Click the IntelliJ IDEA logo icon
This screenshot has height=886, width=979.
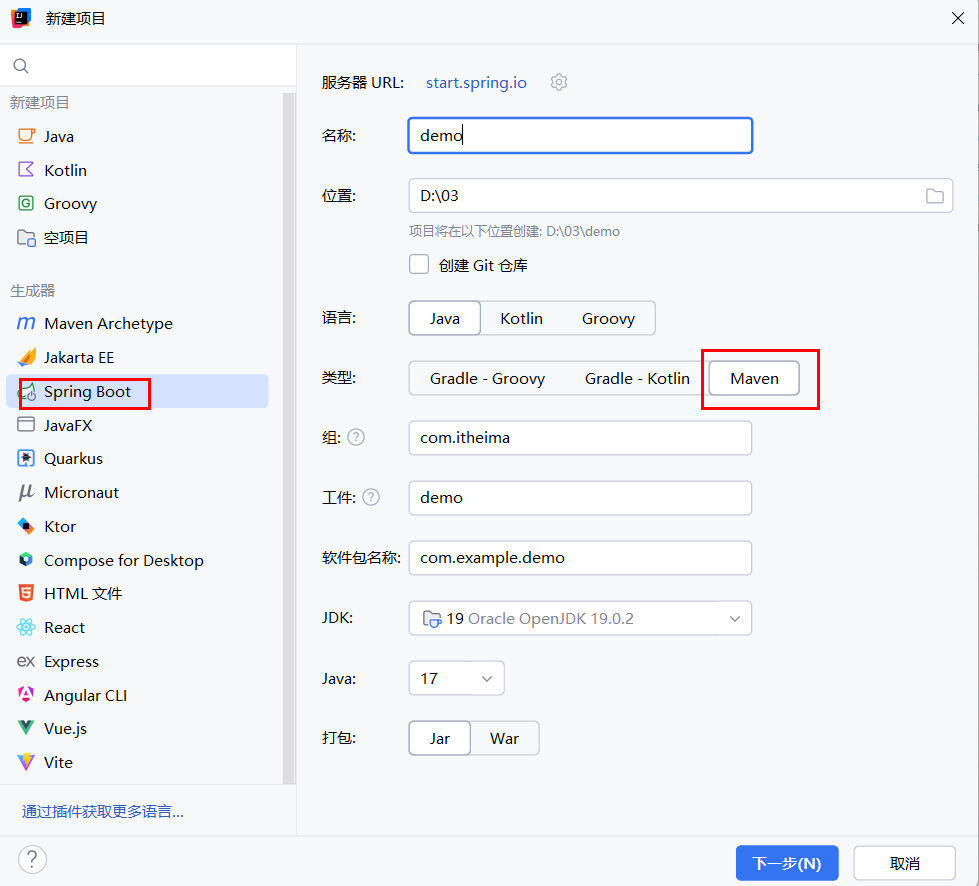(x=21, y=18)
